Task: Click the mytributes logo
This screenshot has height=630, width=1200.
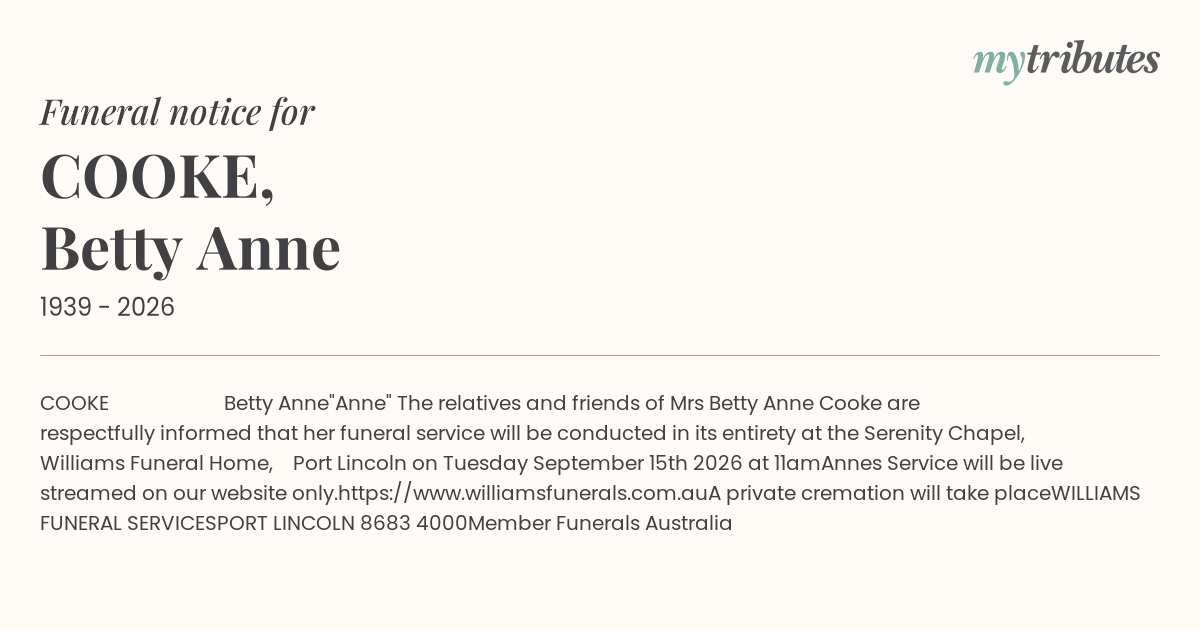Action: tap(1066, 61)
